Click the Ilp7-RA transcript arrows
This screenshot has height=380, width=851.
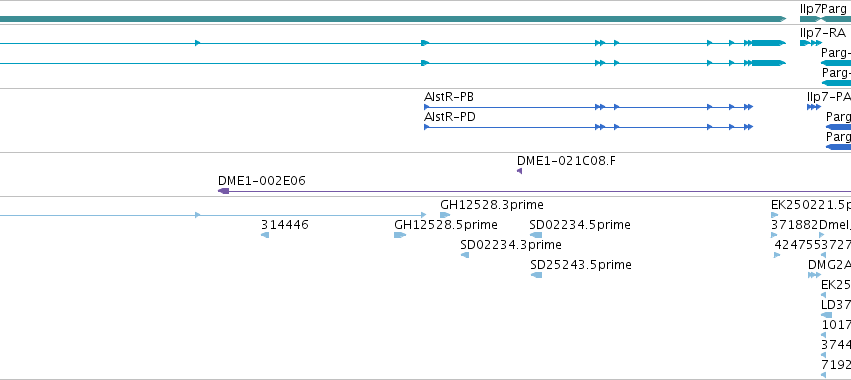811,43
